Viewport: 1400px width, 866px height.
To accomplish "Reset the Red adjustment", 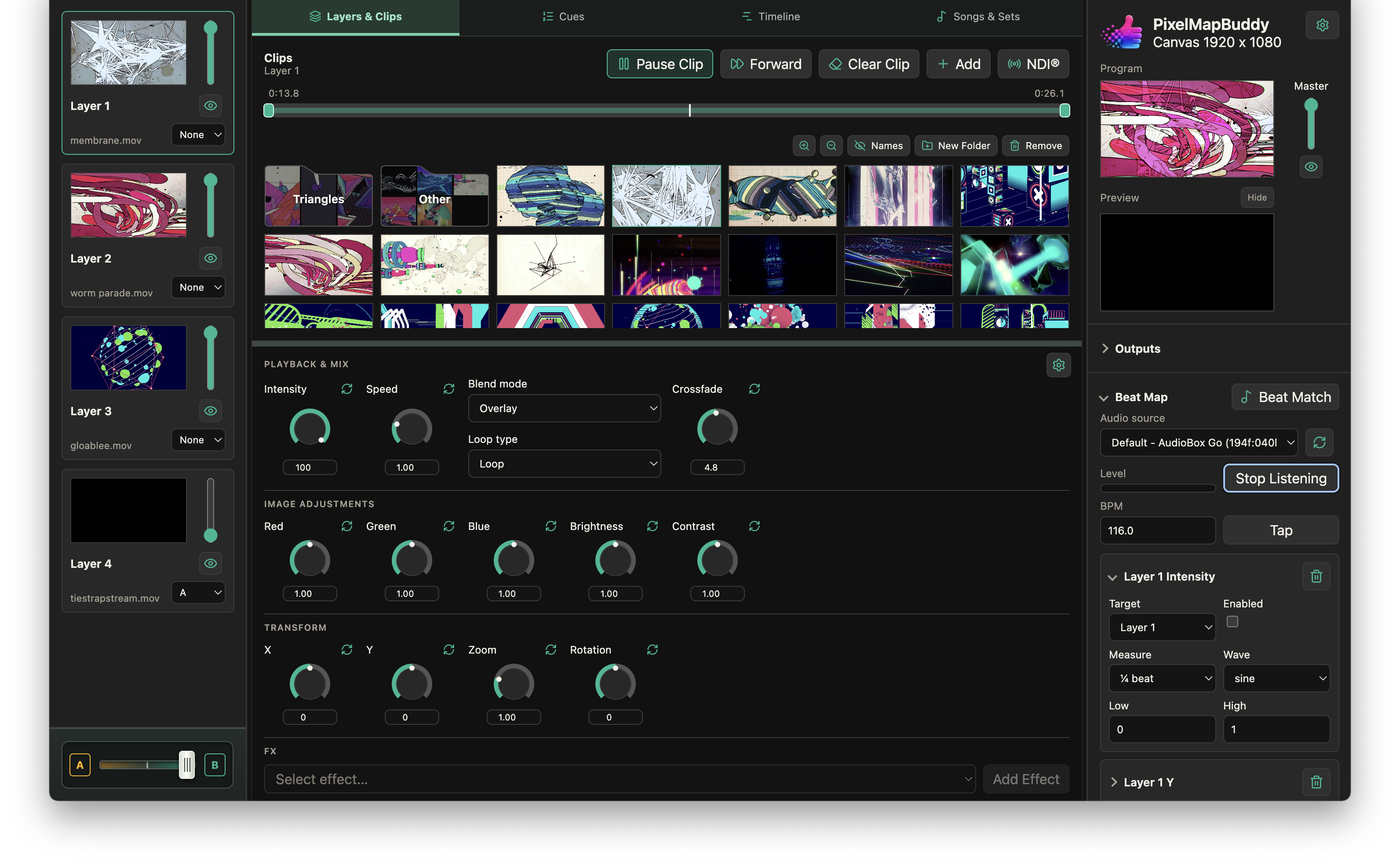I will (x=346, y=526).
